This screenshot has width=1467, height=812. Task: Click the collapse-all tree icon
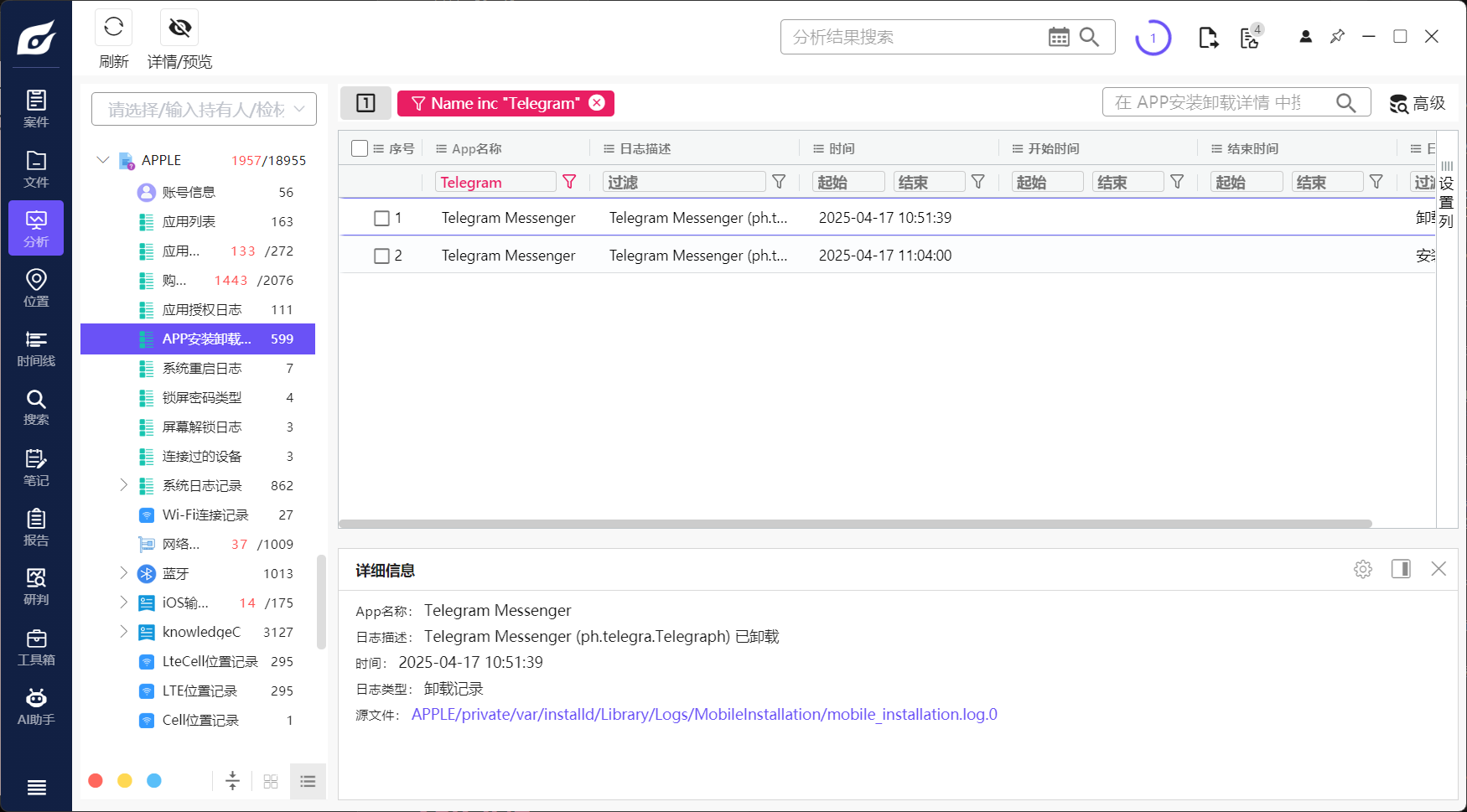tap(232, 781)
